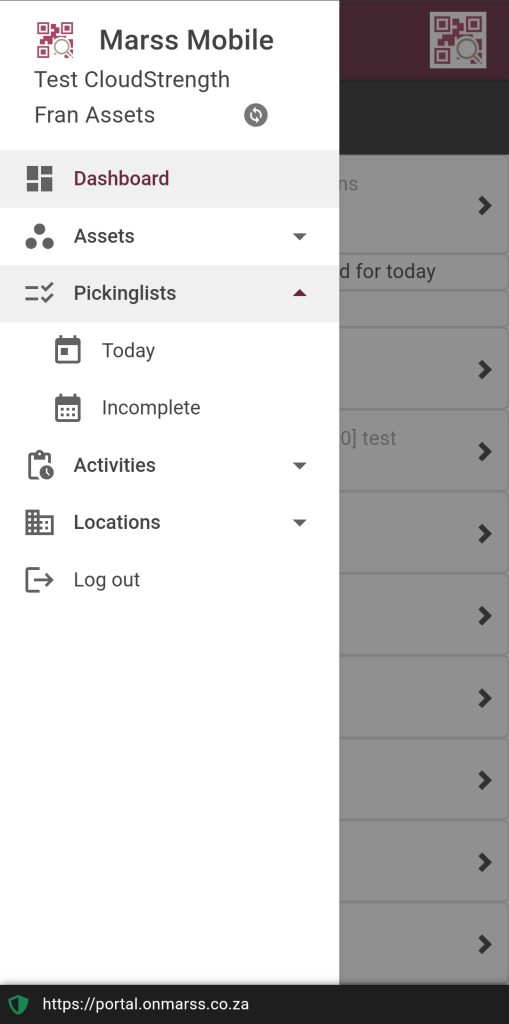Click the Locations building icon
The image size is (509, 1024).
(x=39, y=522)
